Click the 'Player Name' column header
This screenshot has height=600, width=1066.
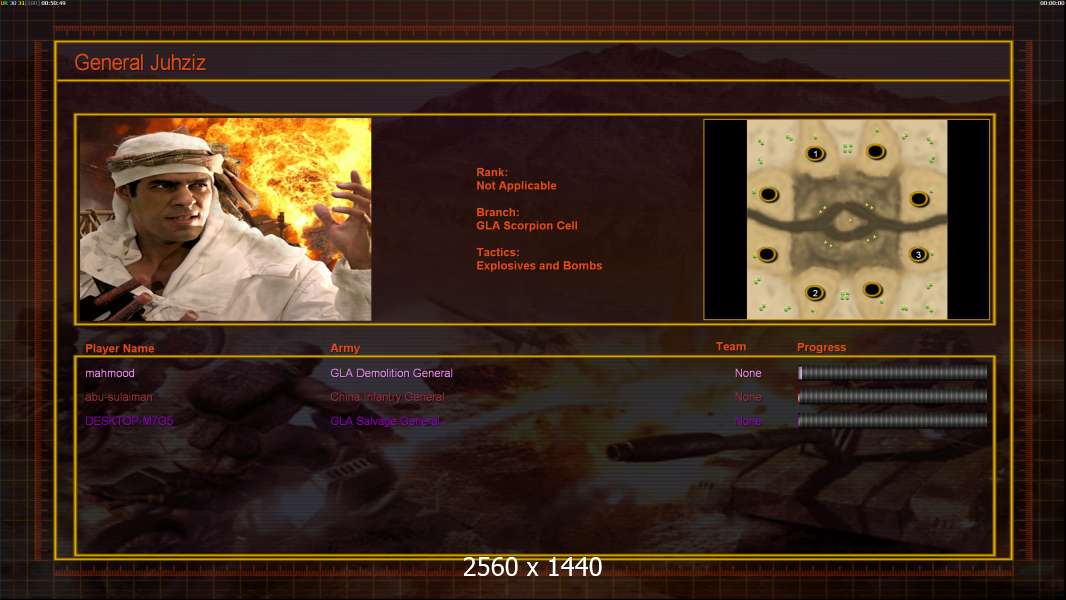tap(120, 348)
